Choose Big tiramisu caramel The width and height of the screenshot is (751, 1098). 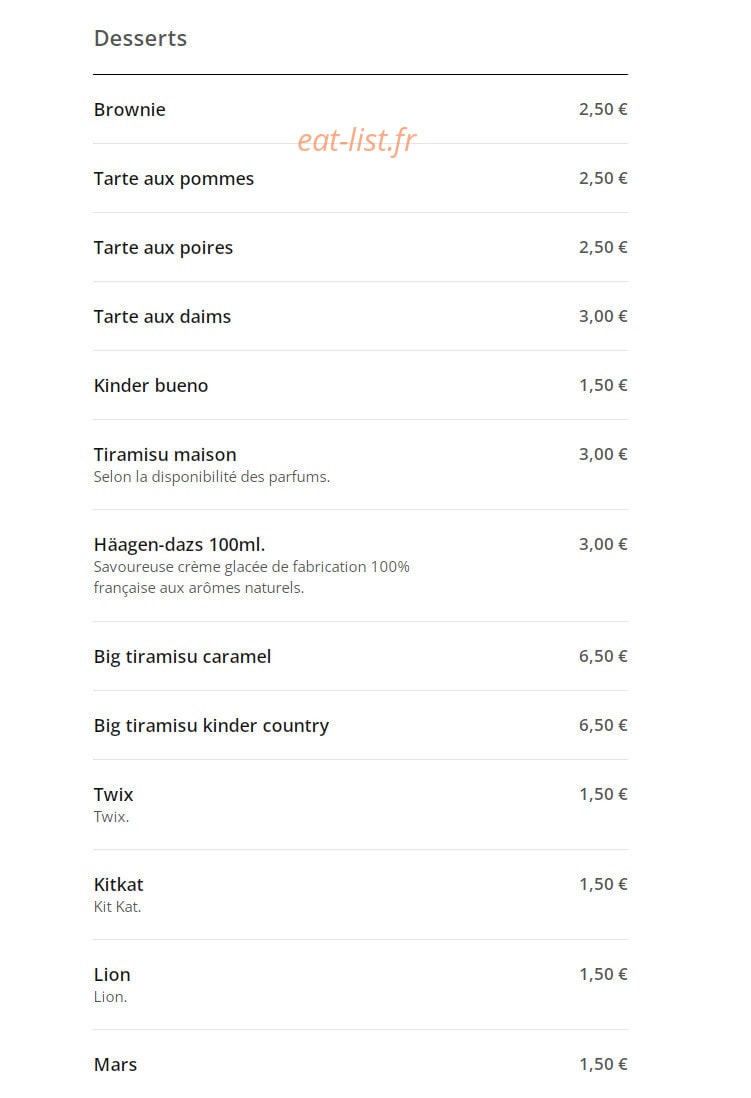pyautogui.click(x=360, y=656)
